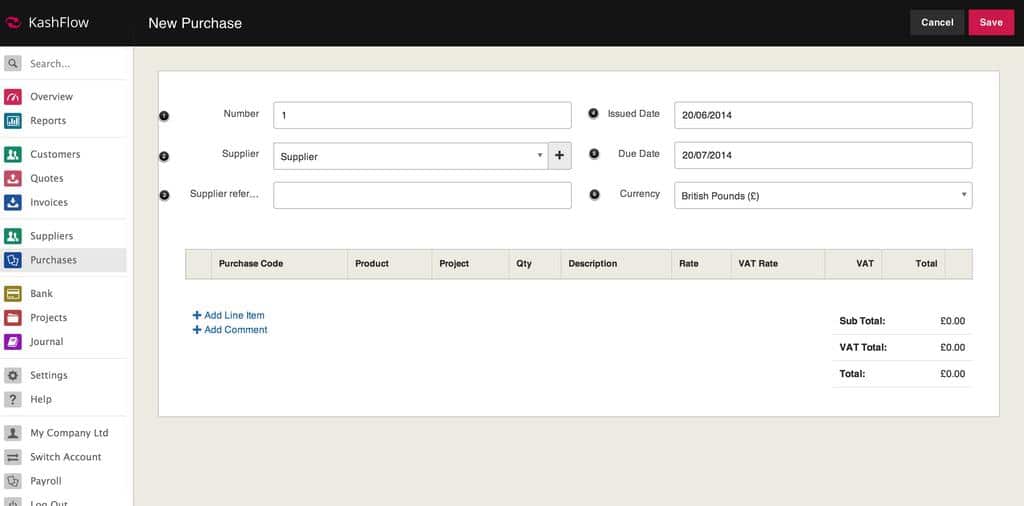1024x506 pixels.
Task: Open the Currency British Pounds dropdown
Action: click(x=823, y=196)
